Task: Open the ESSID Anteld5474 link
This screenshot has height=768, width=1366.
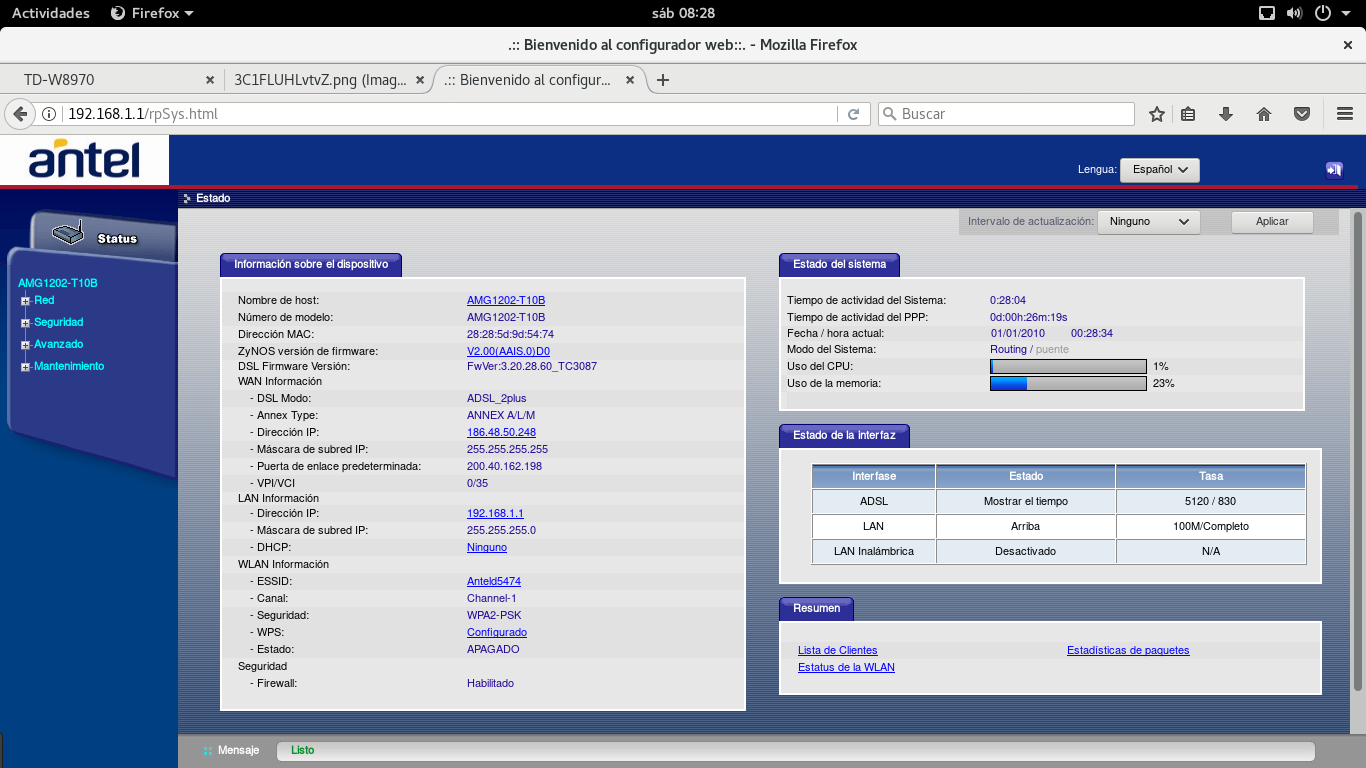Action: 494,581
